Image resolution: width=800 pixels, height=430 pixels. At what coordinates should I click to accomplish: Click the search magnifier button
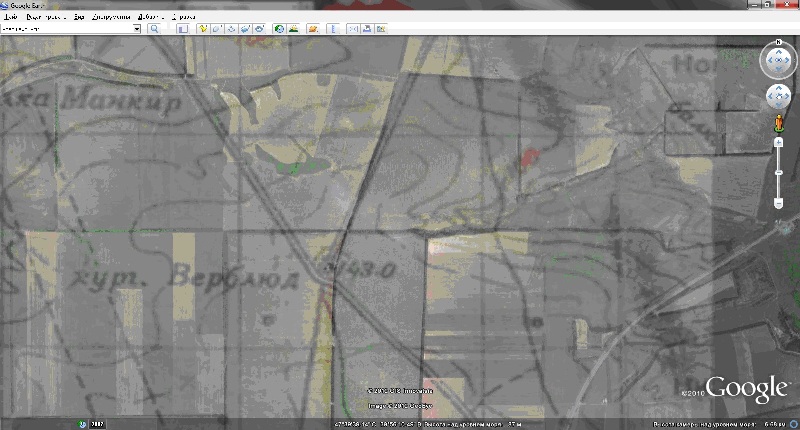(x=155, y=29)
